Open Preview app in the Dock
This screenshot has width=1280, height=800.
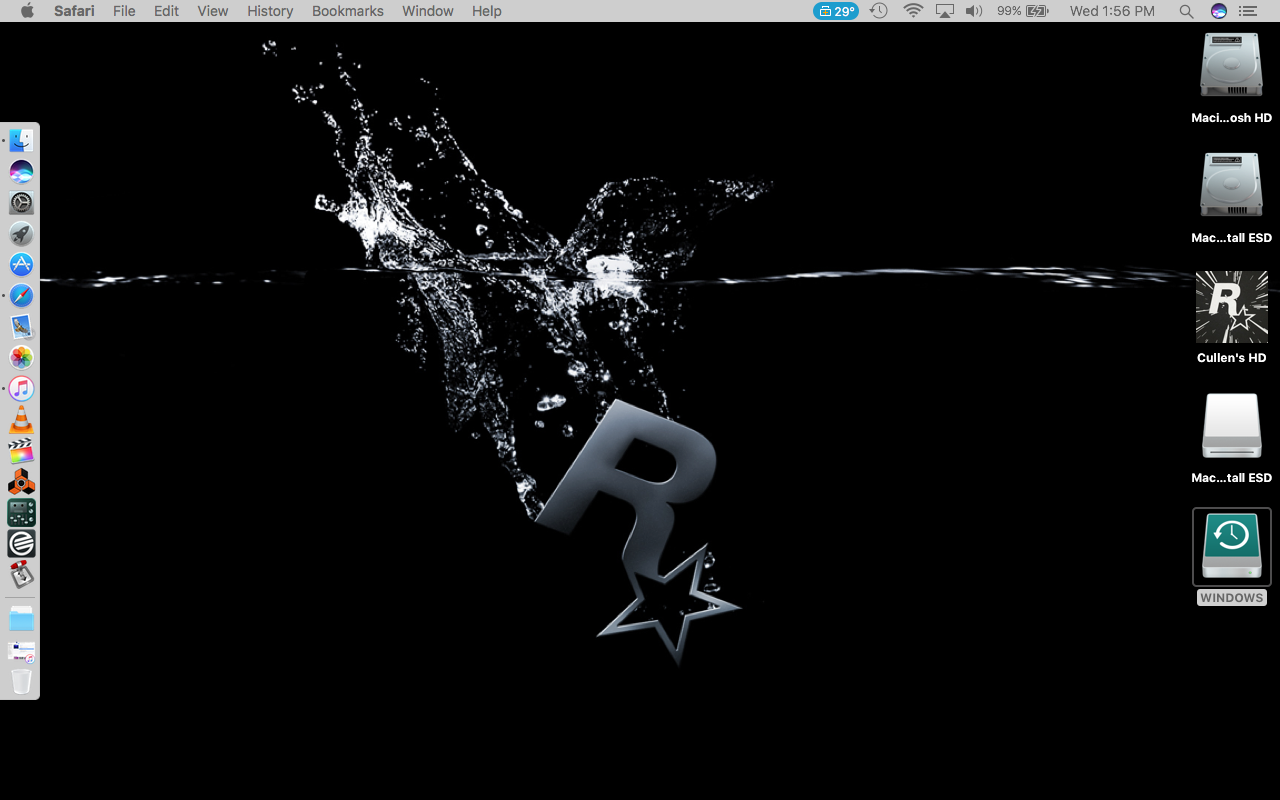click(x=21, y=327)
